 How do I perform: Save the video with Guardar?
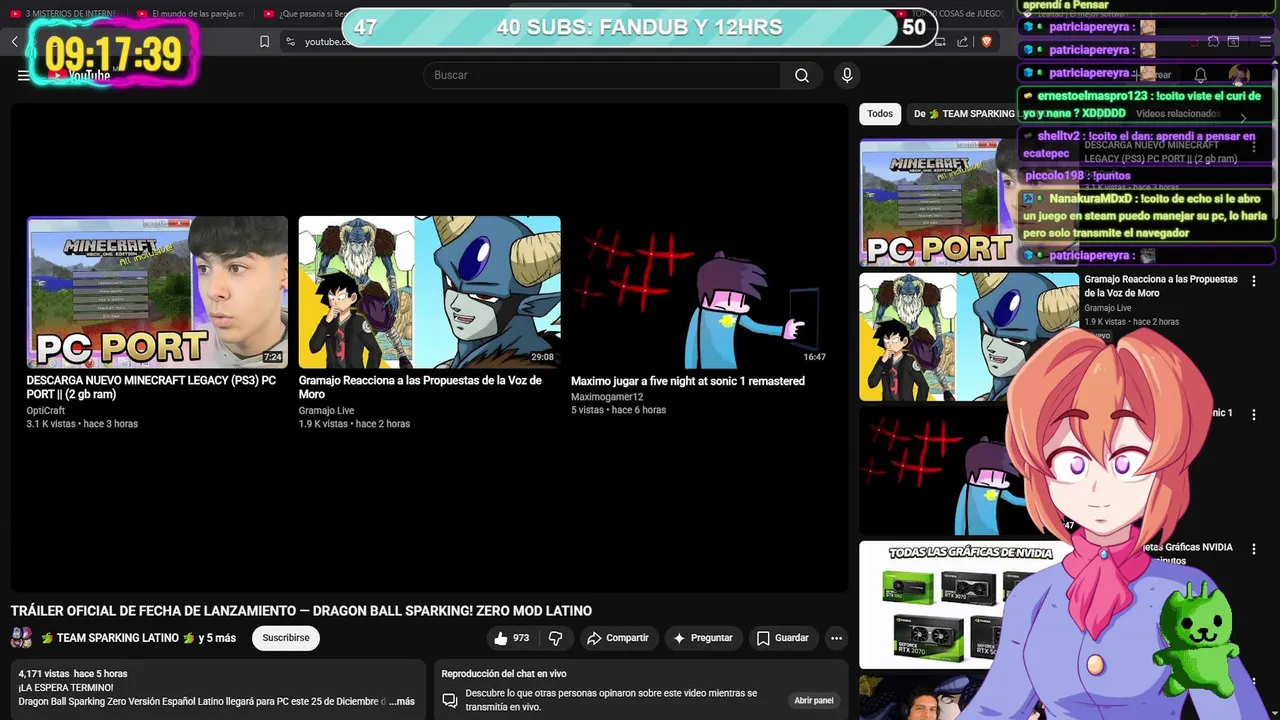point(782,638)
